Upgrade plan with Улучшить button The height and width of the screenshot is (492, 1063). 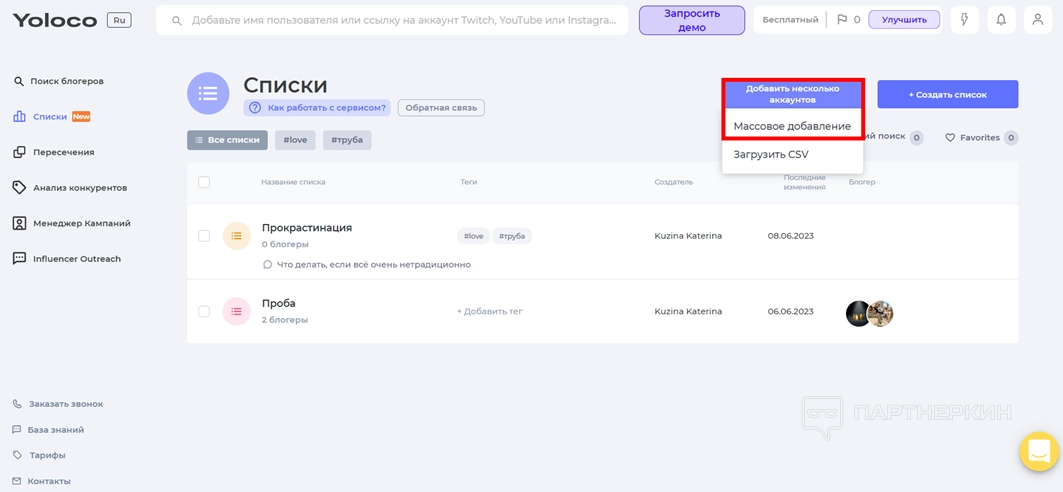pyautogui.click(x=904, y=20)
